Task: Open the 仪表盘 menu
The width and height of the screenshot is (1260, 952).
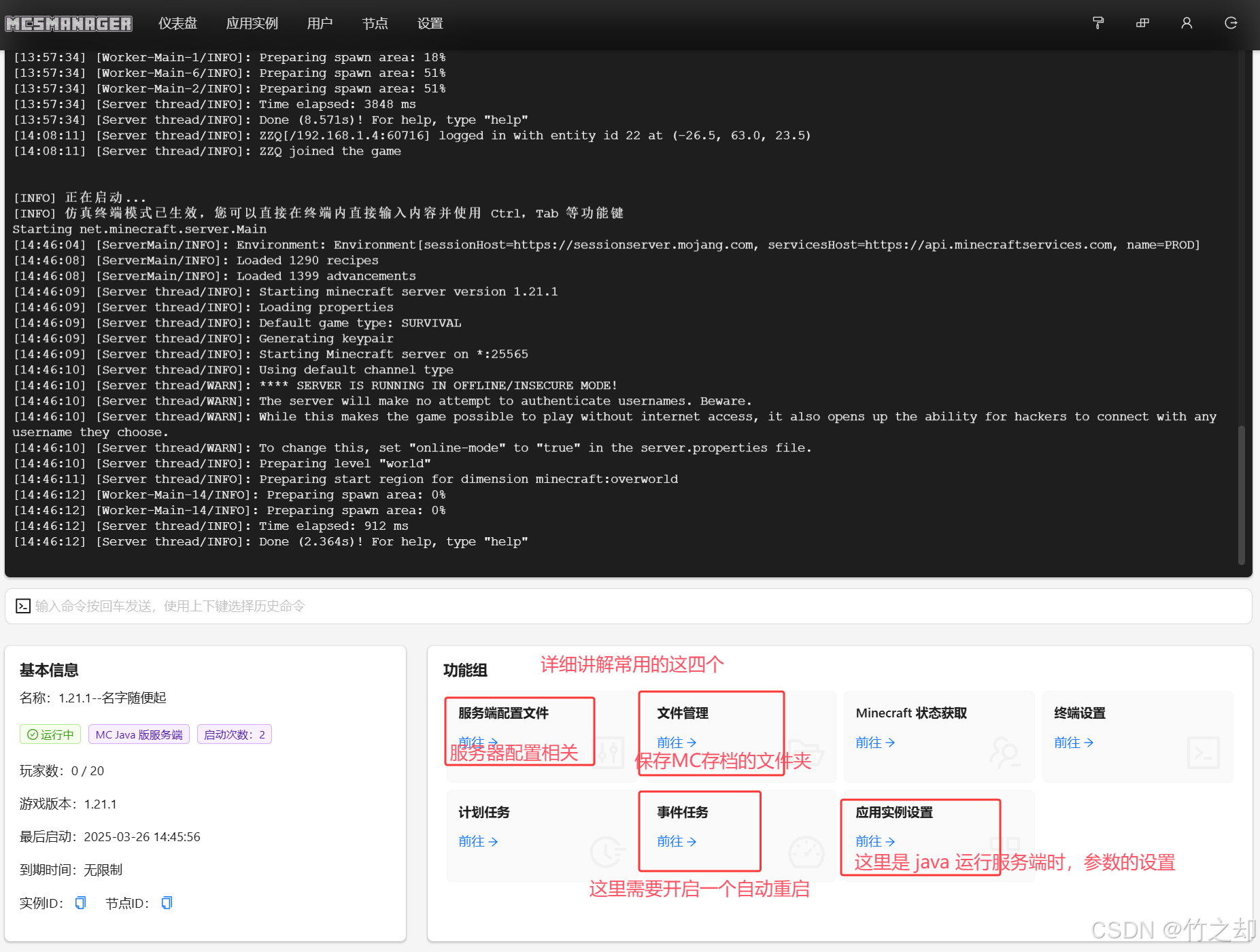Action: coord(177,24)
